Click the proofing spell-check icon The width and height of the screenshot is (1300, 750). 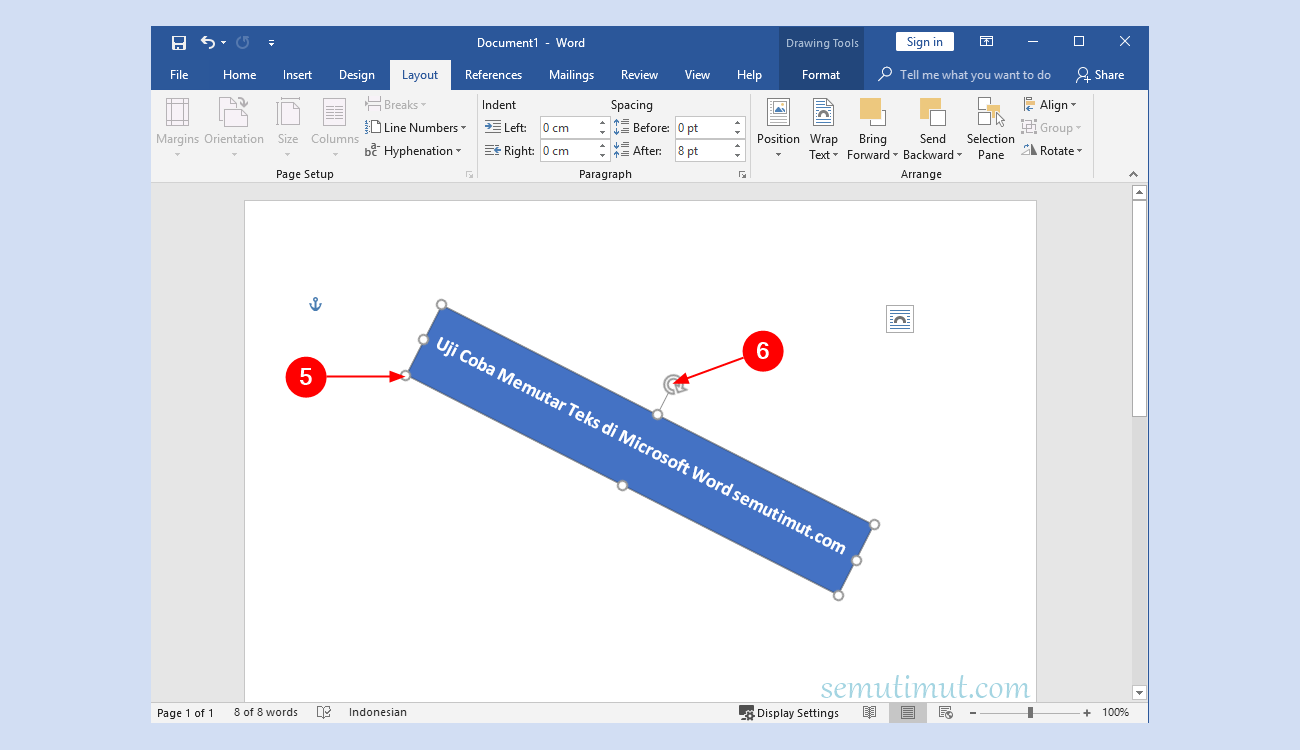(x=324, y=713)
